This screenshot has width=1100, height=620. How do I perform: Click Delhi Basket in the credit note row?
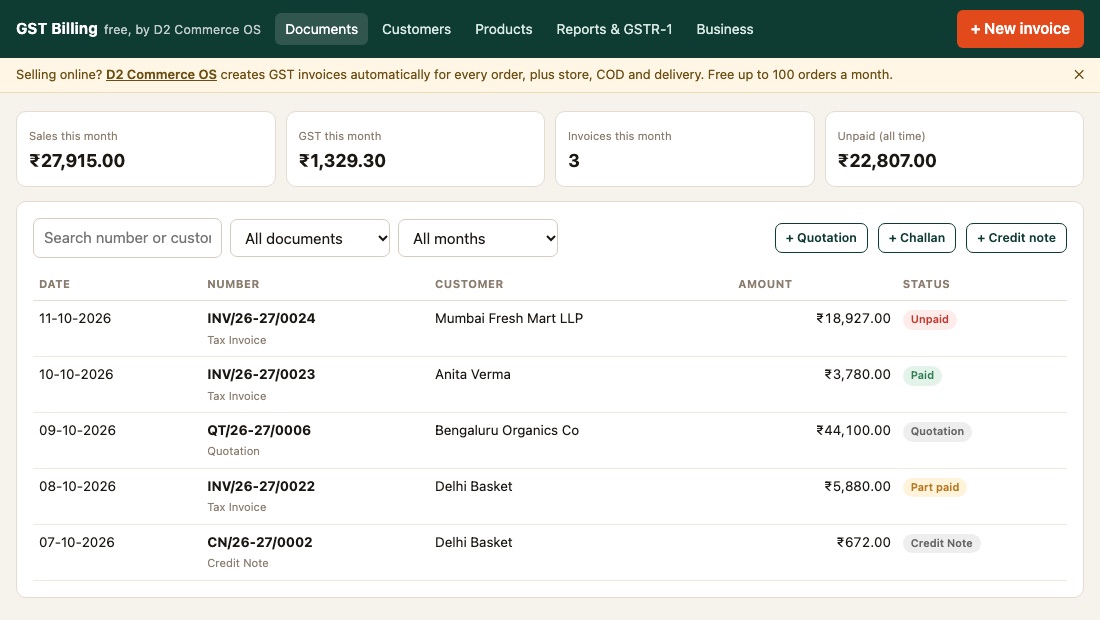(474, 543)
